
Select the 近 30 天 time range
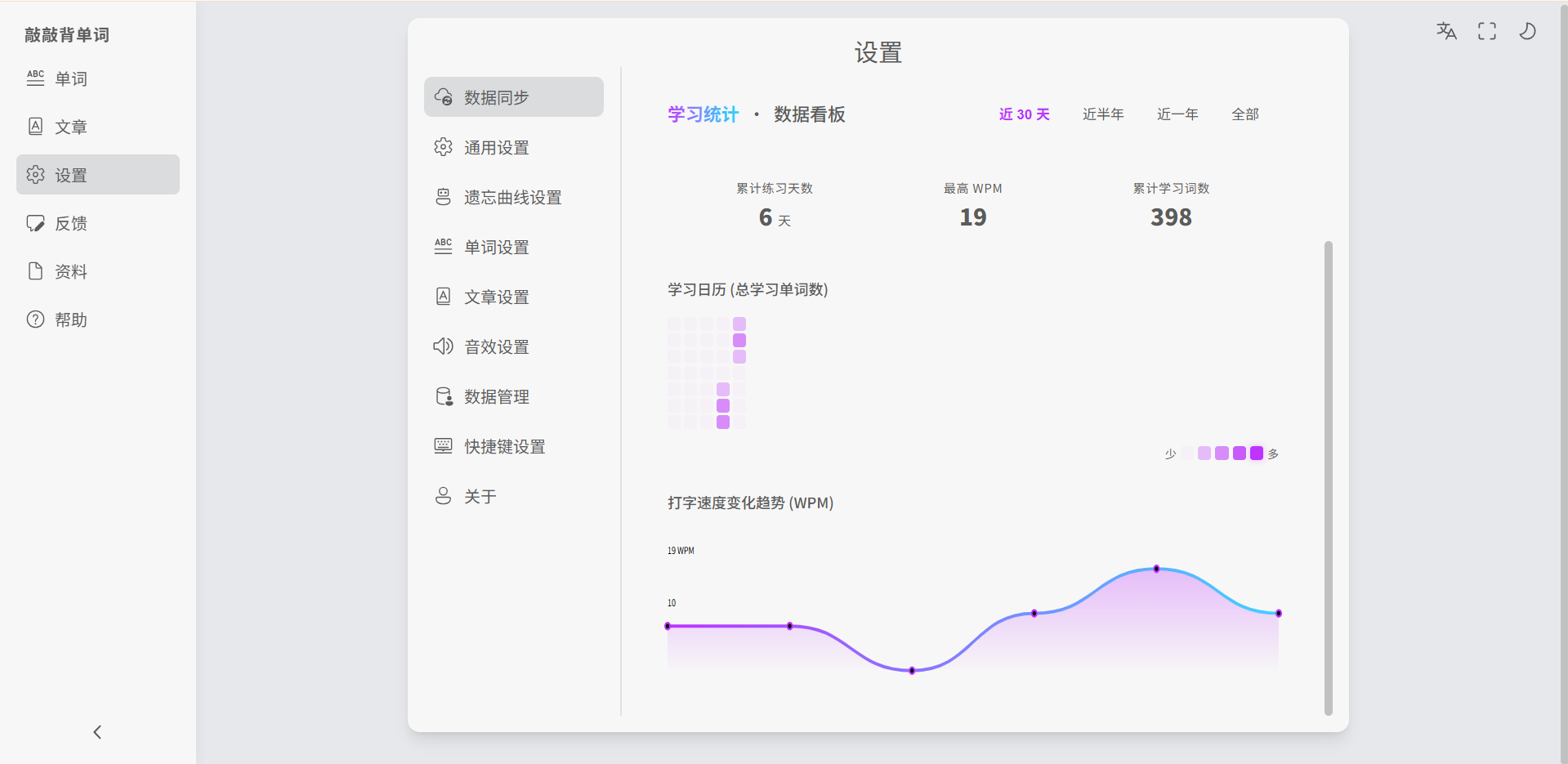click(1024, 114)
